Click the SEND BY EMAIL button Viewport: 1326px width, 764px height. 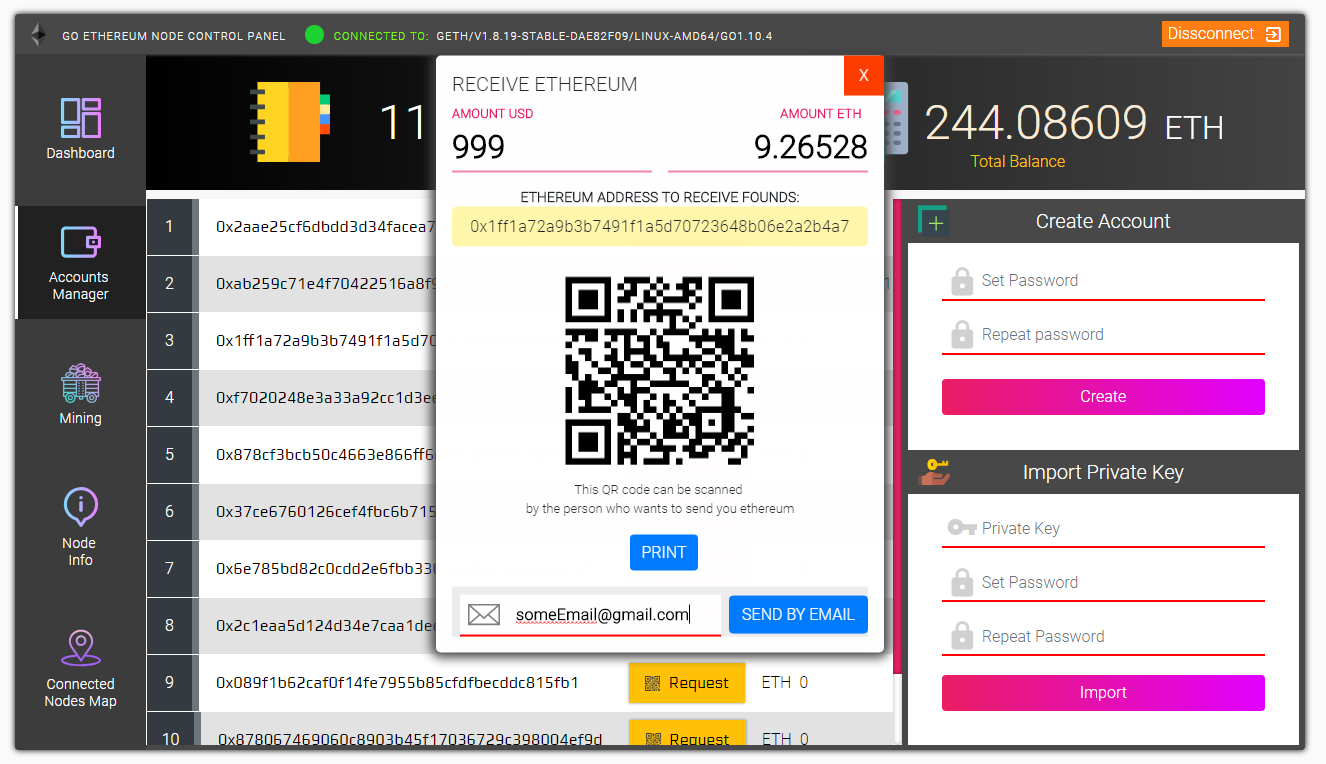tap(798, 615)
